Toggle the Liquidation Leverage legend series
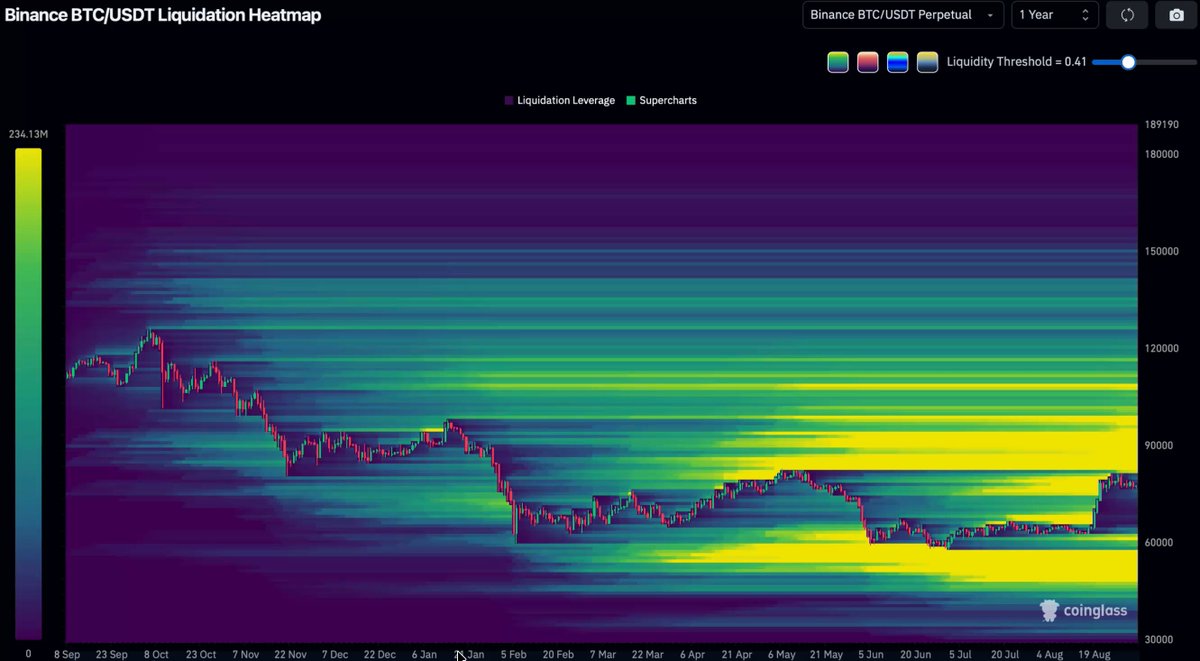Screen dimensions: 1200x661 click(560, 101)
